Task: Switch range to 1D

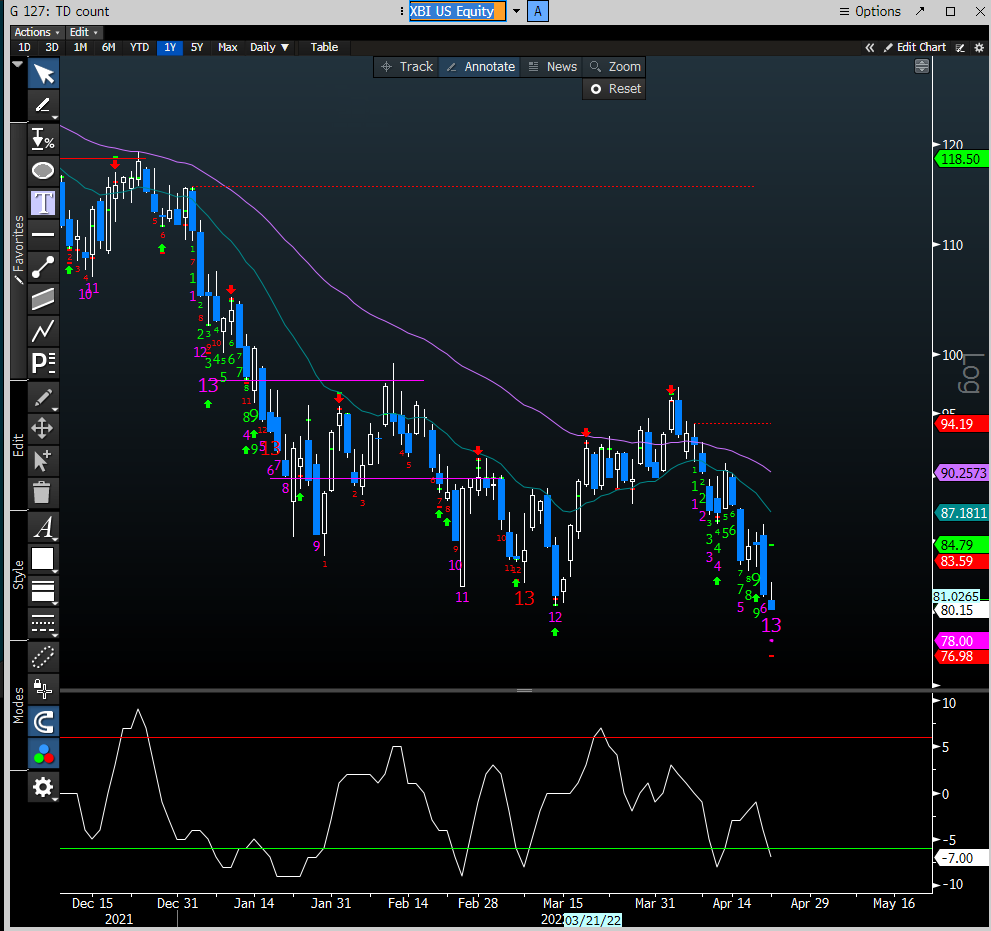Action: (x=24, y=47)
